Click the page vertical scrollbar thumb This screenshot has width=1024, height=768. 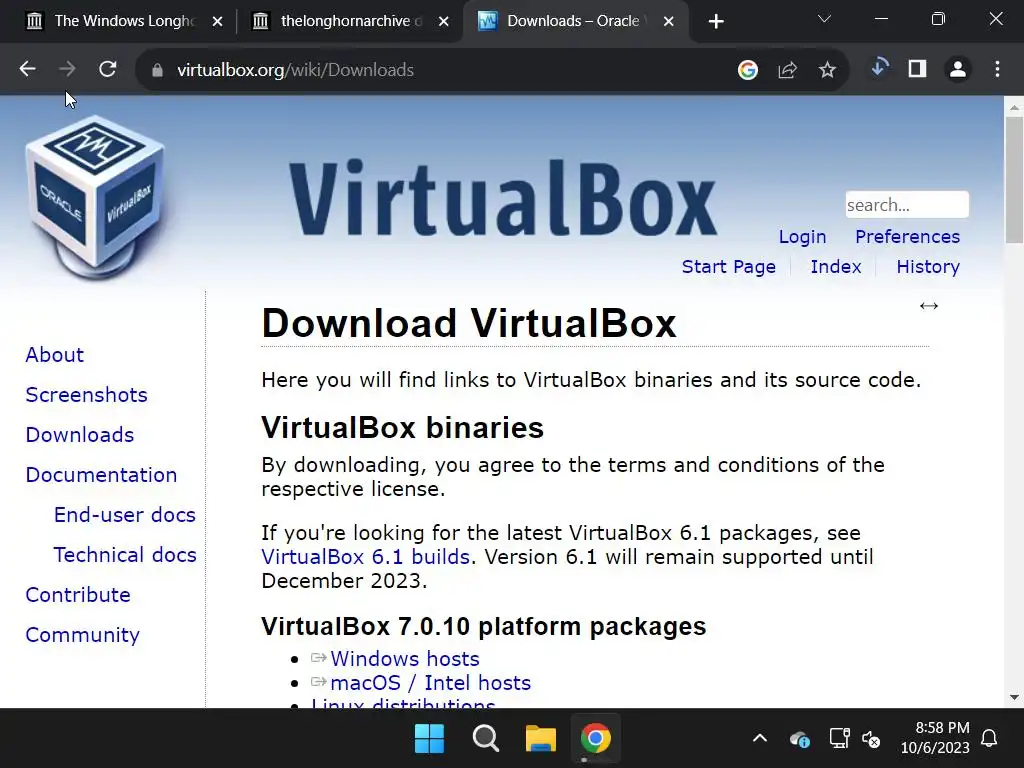[x=1014, y=180]
